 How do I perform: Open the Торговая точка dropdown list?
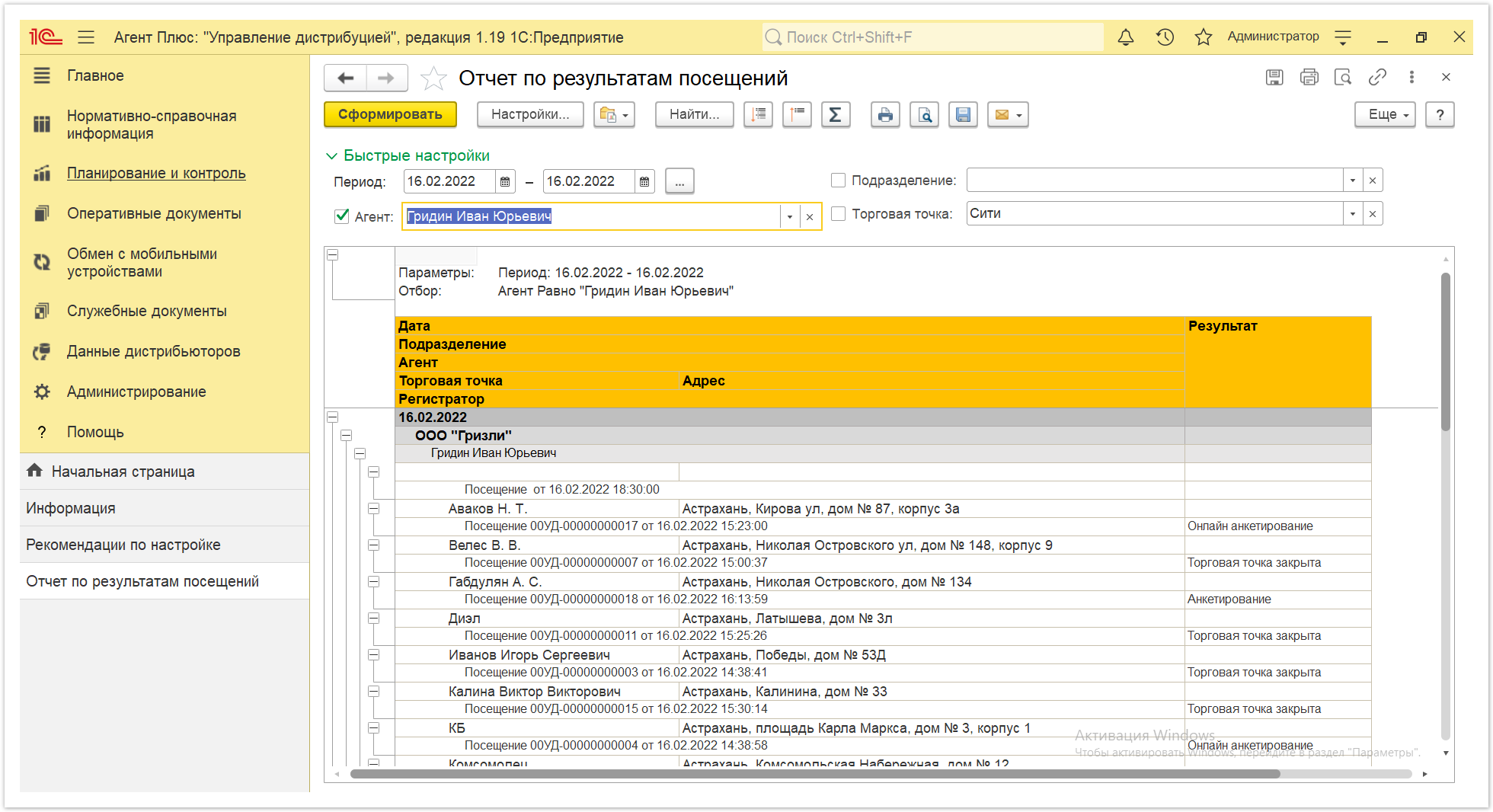(x=1353, y=214)
